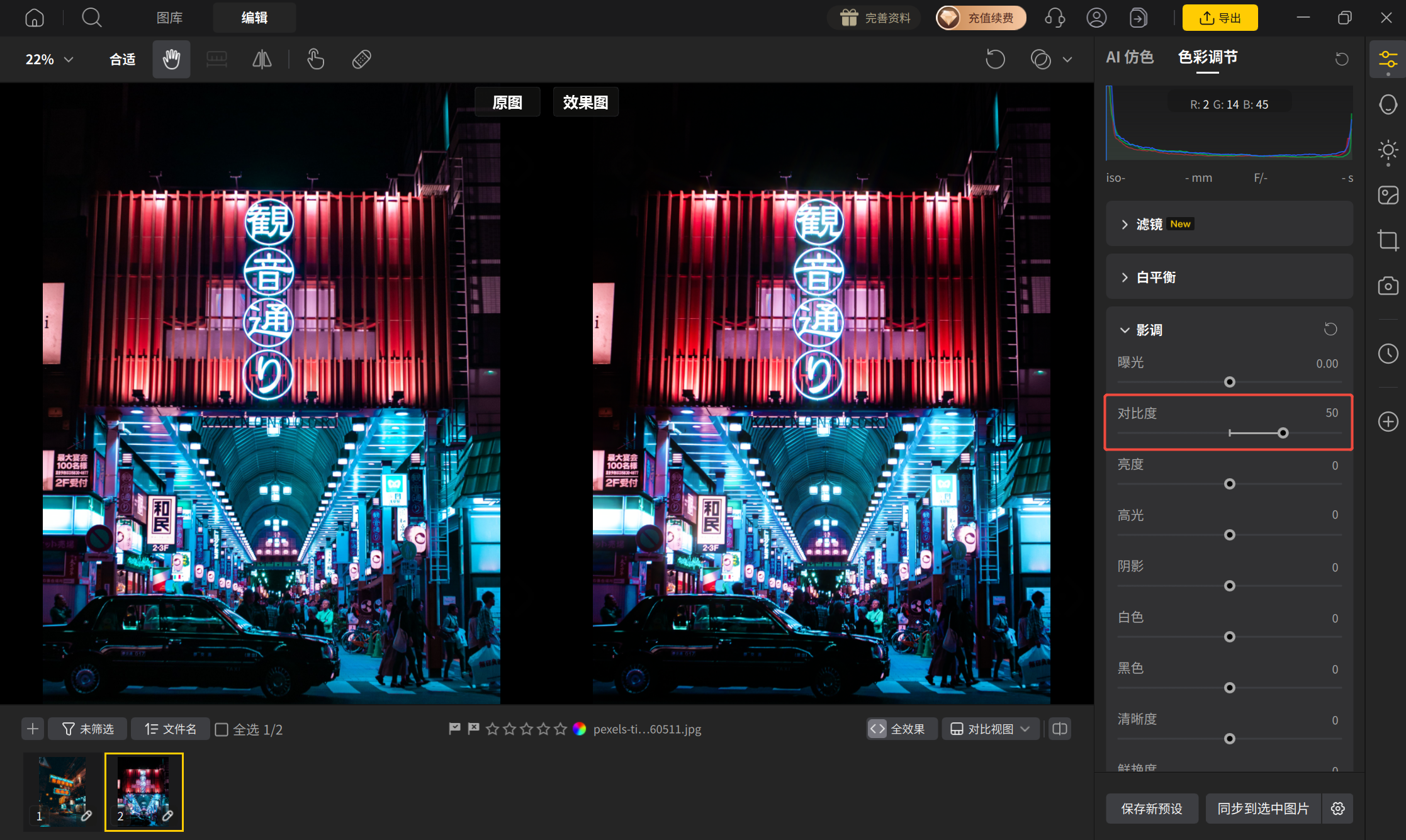Open the search magnifier icon

92,18
